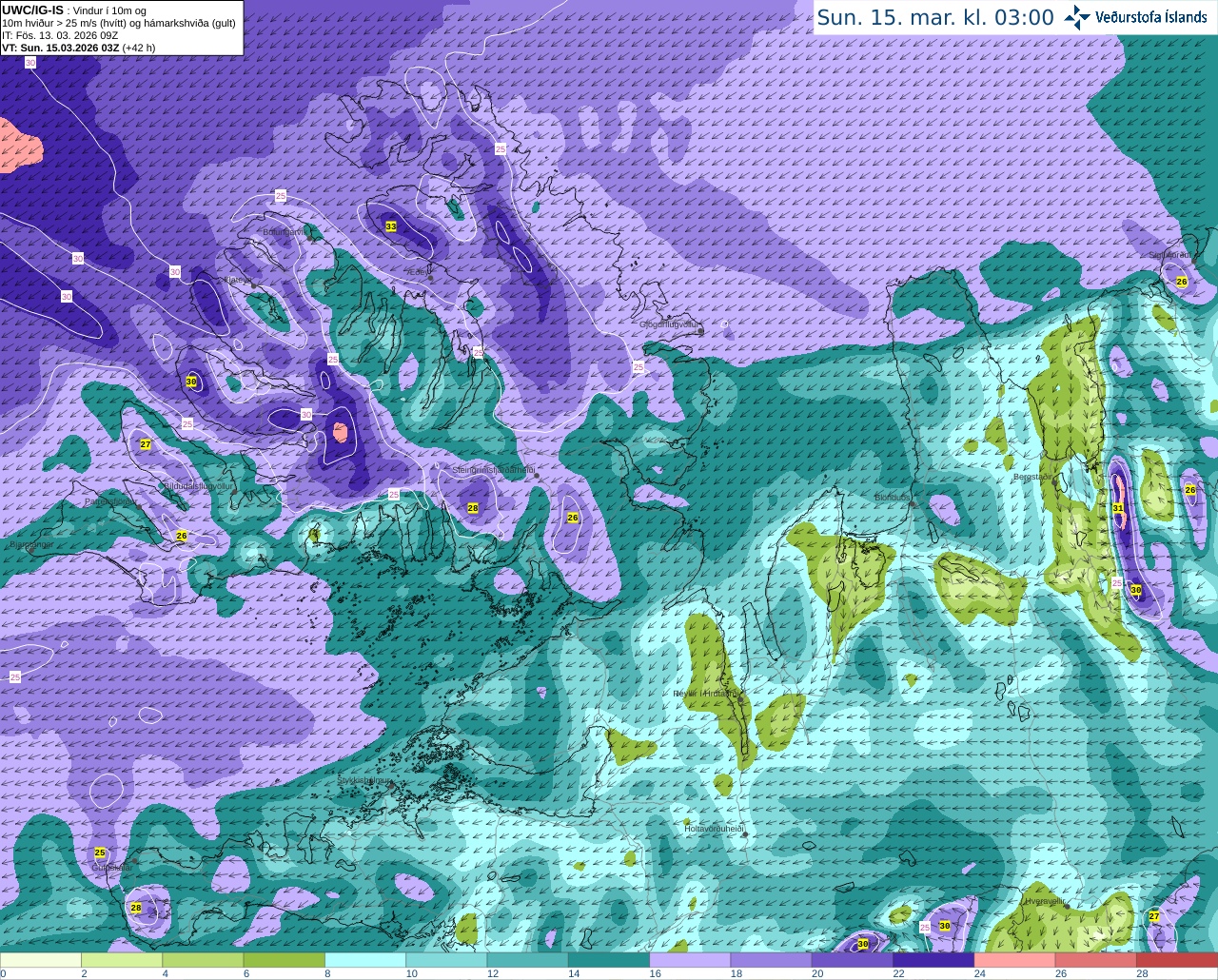Select the 8–10 m/s pale cyan legend swatch
This screenshot has width=1218, height=980.
tap(365, 960)
